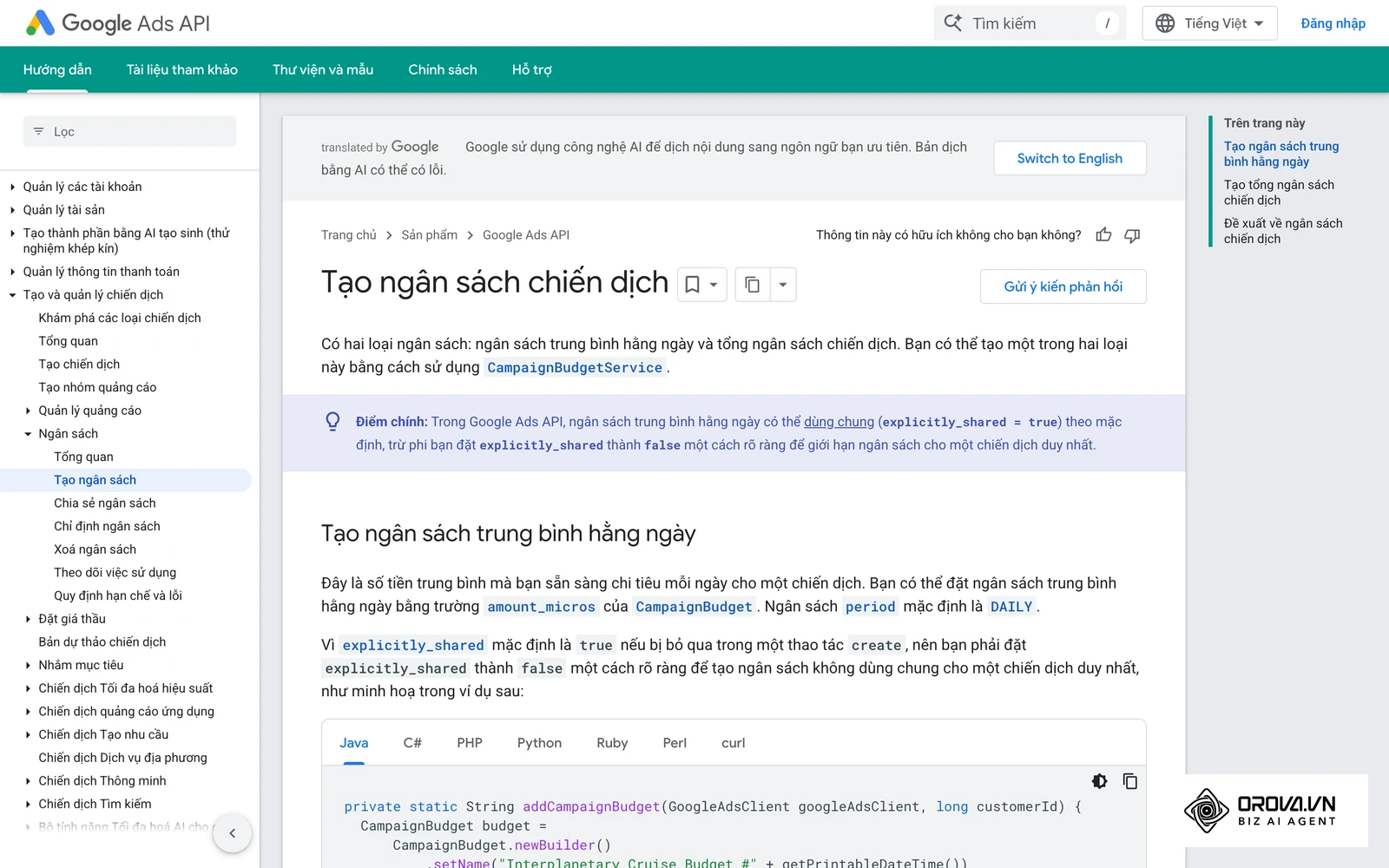
Task: Open the Tiếng Việt language dropdown
Action: click(x=1209, y=23)
